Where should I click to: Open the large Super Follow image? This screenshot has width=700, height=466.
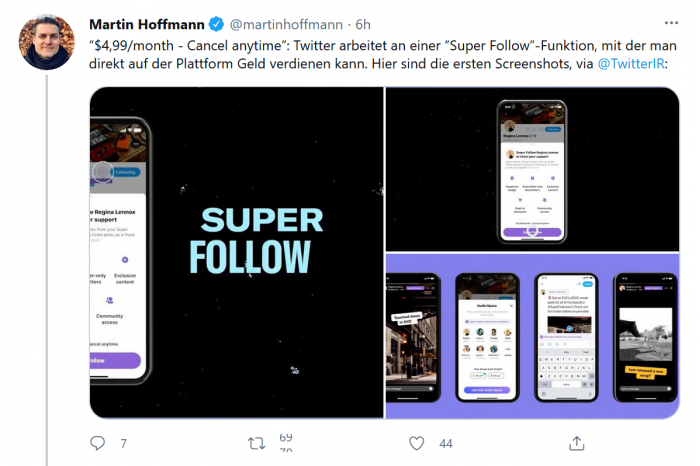coord(236,252)
